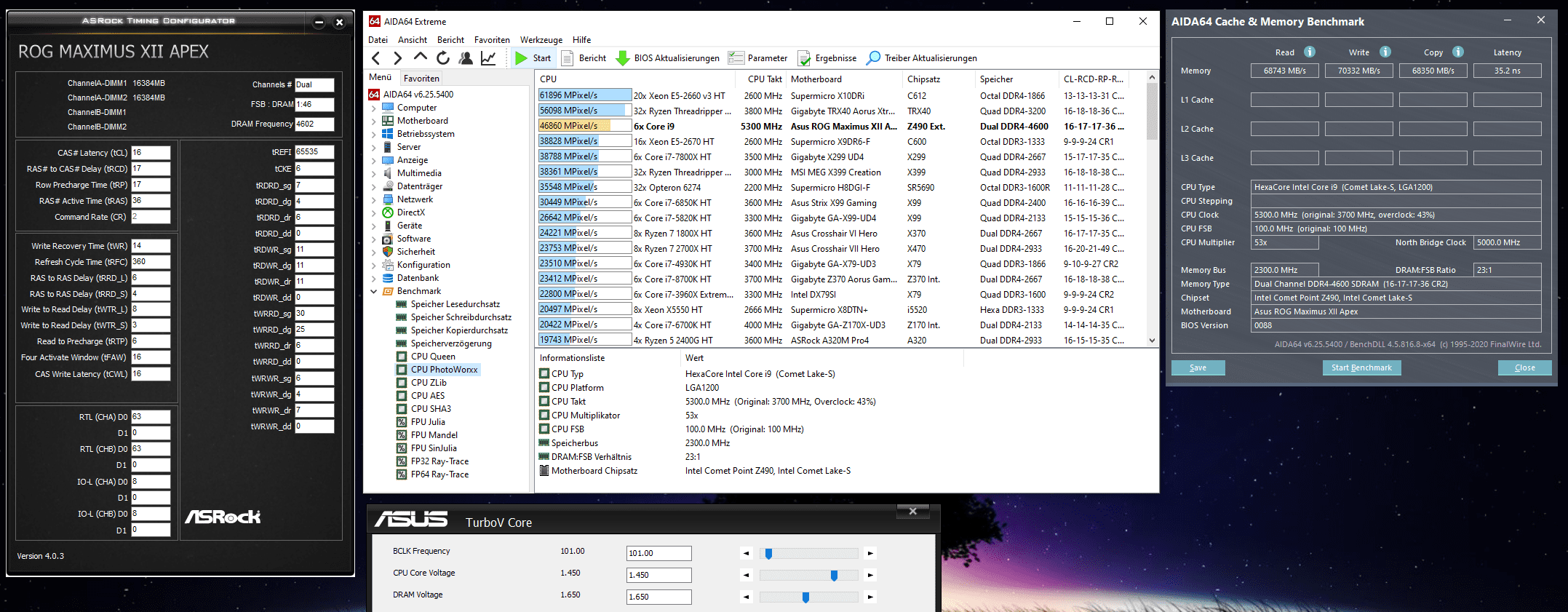Refresh the AIDA64 page with the refresh icon
1568x612 pixels.
point(443,58)
